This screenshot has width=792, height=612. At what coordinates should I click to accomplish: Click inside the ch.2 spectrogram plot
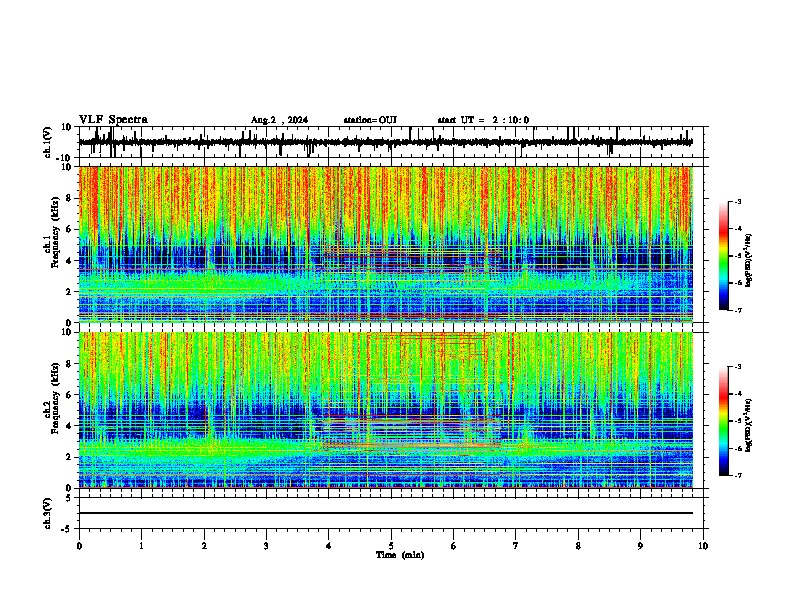click(386, 410)
